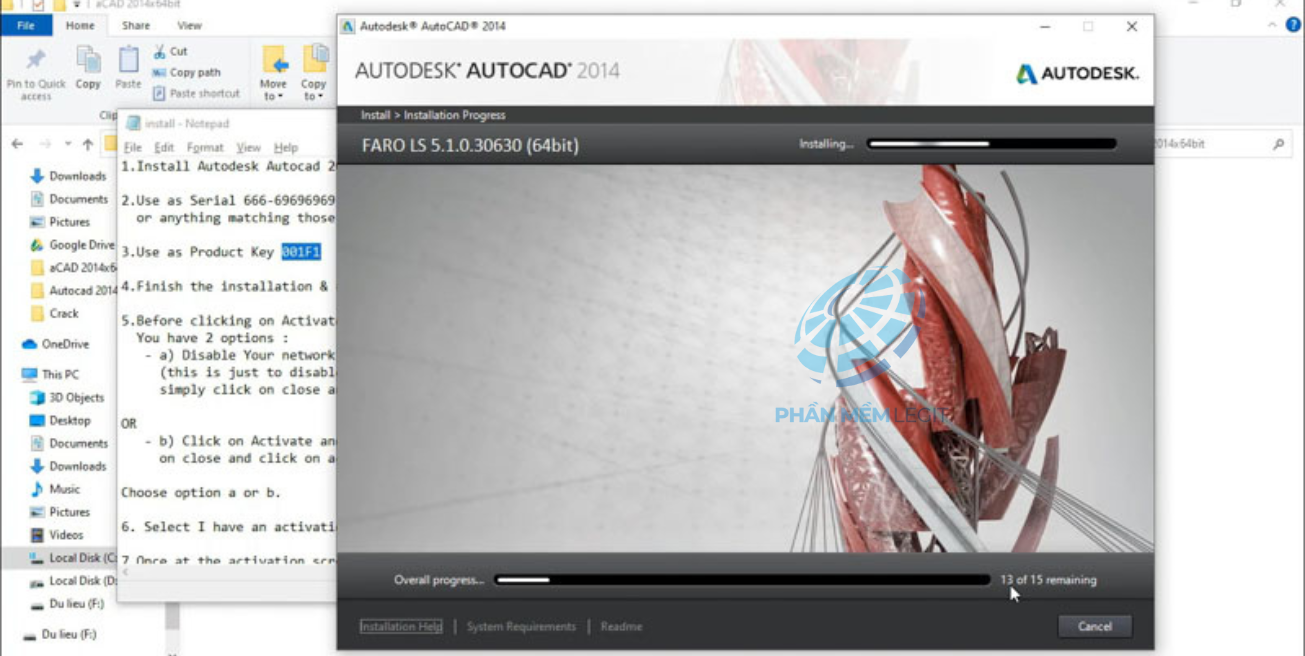Click the Notepad icon in its title bar
Viewport: 1305px width, 656px height.
(133, 123)
